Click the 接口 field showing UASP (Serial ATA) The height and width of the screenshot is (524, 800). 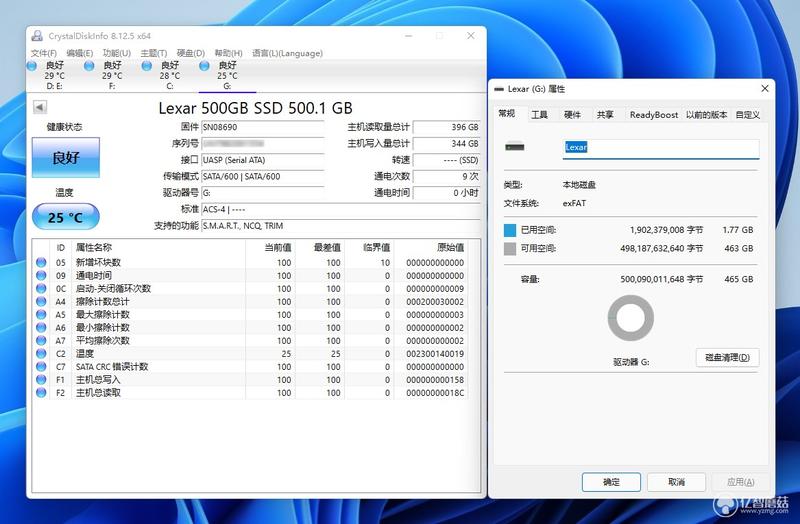pyautogui.click(x=263, y=160)
